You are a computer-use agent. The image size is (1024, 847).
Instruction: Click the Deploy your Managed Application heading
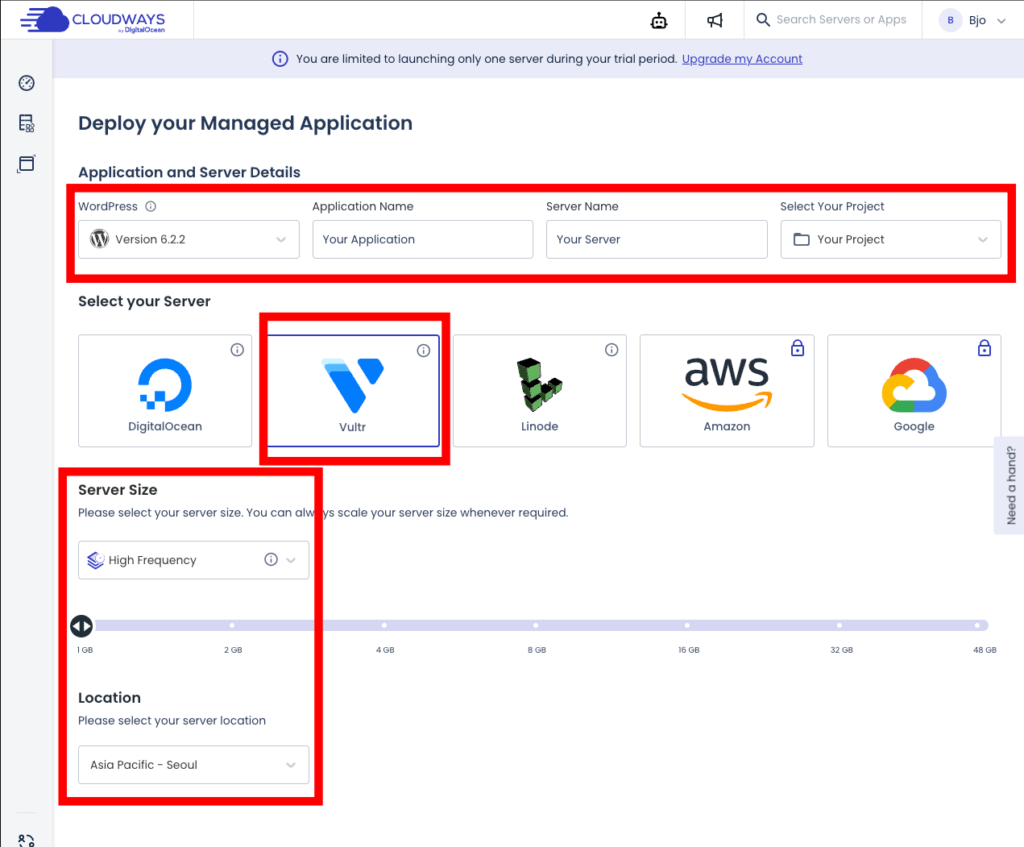tap(246, 123)
